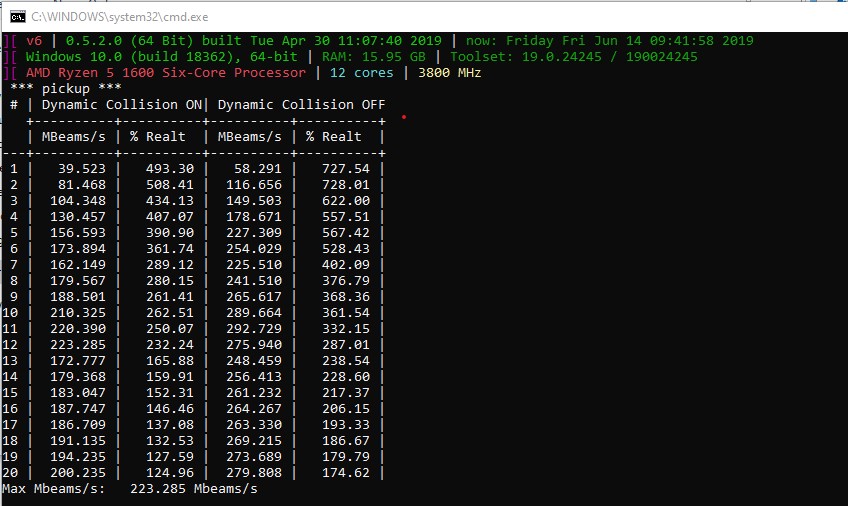Click the '12 cores' text

[362, 73]
